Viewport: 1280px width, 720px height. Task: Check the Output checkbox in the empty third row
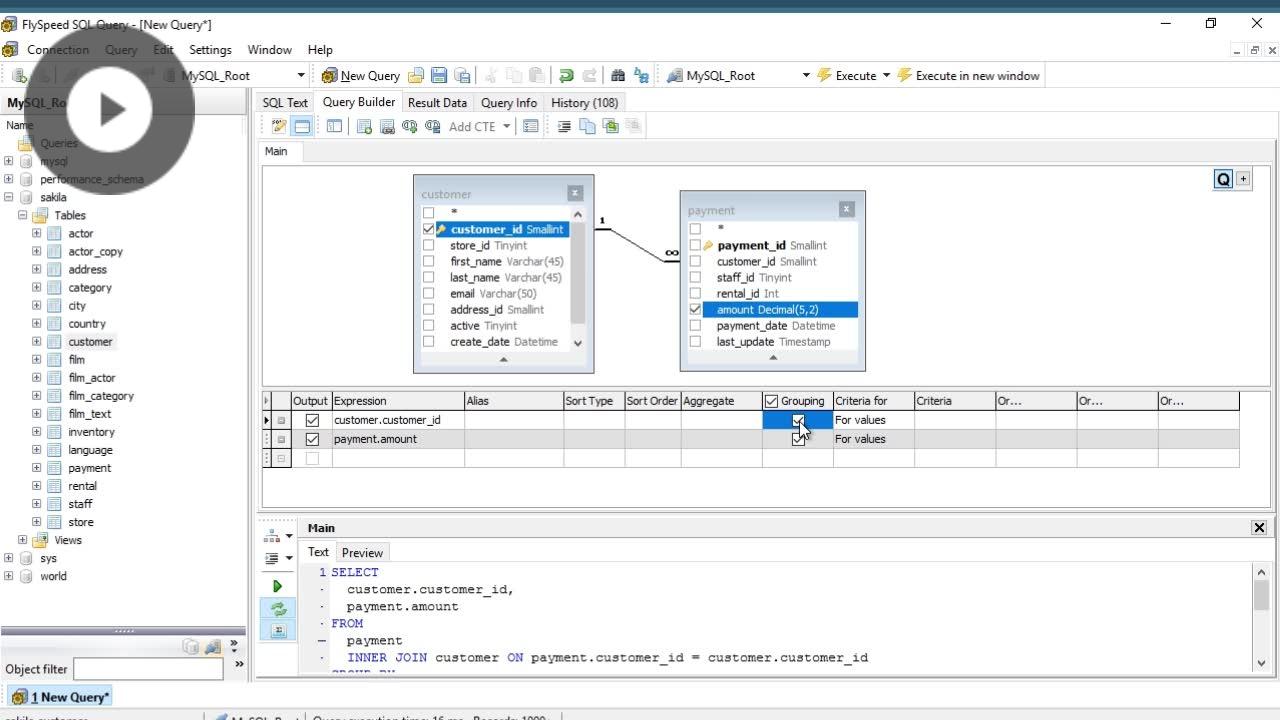coord(310,458)
